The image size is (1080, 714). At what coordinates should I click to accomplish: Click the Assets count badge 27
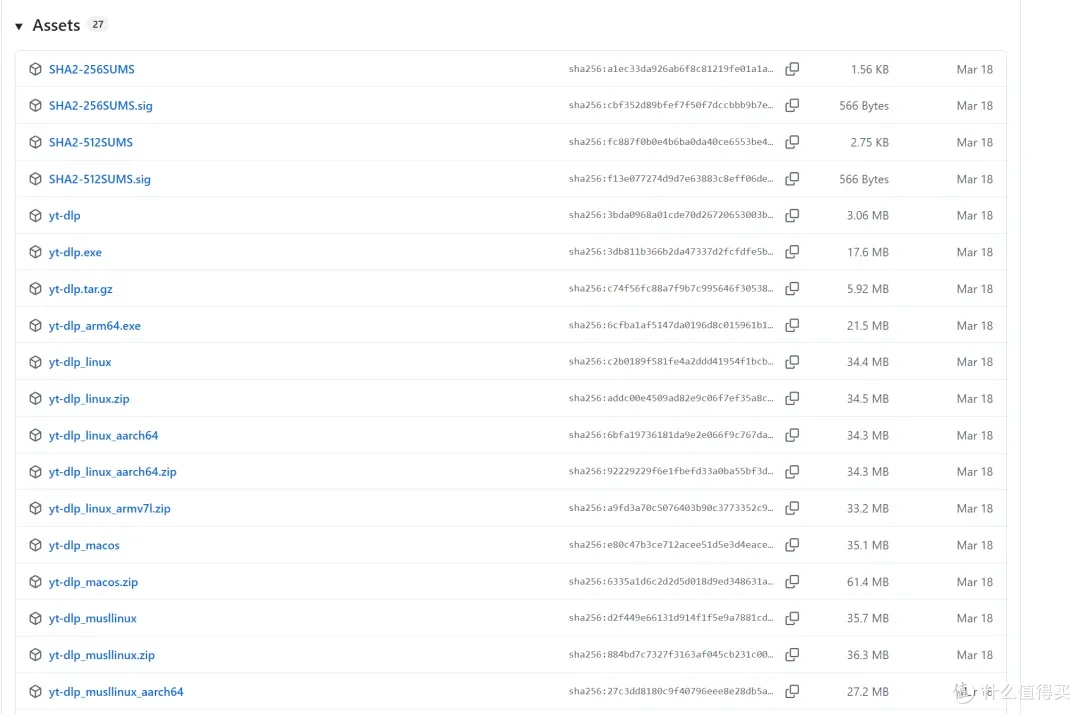[x=98, y=25]
